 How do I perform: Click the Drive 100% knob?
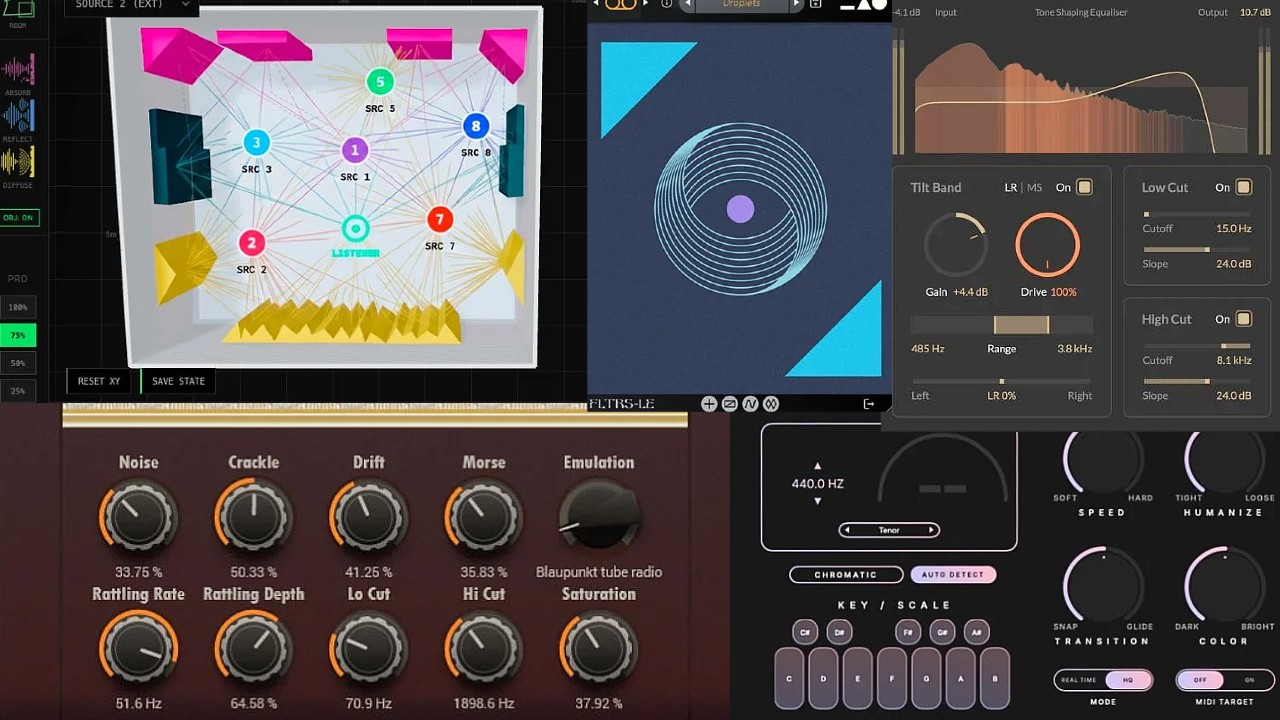pyautogui.click(x=1048, y=245)
